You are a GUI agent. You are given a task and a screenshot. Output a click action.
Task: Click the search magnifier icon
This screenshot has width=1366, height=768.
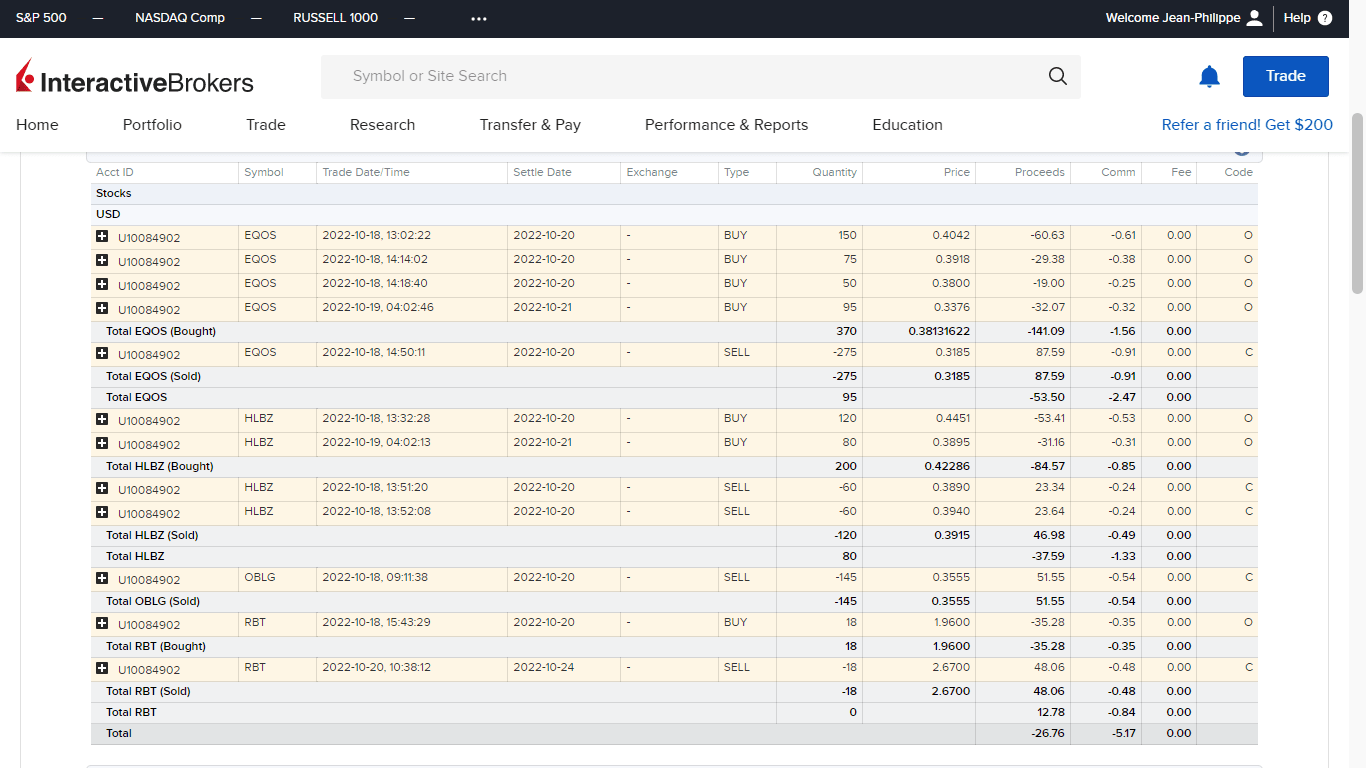pos(1057,77)
